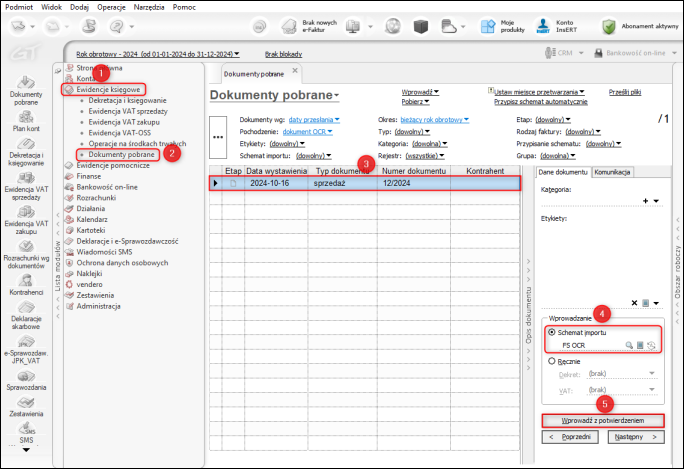Open the Operacje menu

110,6
